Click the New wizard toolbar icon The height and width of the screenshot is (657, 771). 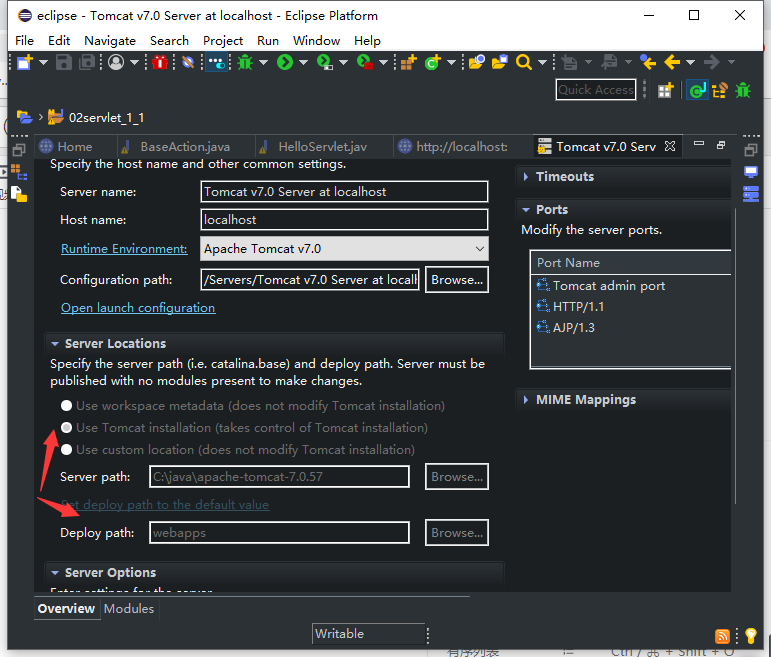point(24,62)
